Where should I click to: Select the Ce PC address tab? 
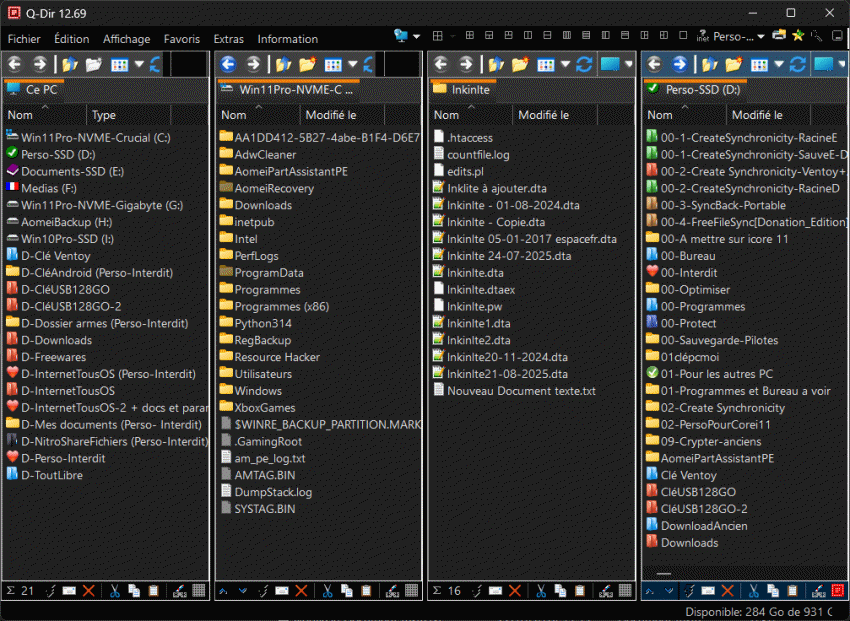tap(34, 89)
